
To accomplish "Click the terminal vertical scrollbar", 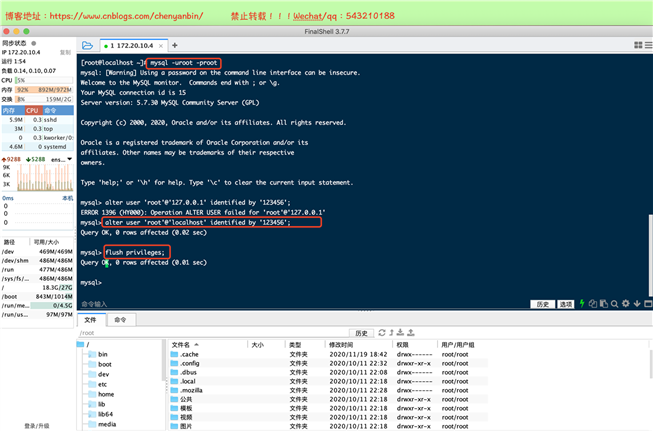I will pyautogui.click(x=651, y=256).
